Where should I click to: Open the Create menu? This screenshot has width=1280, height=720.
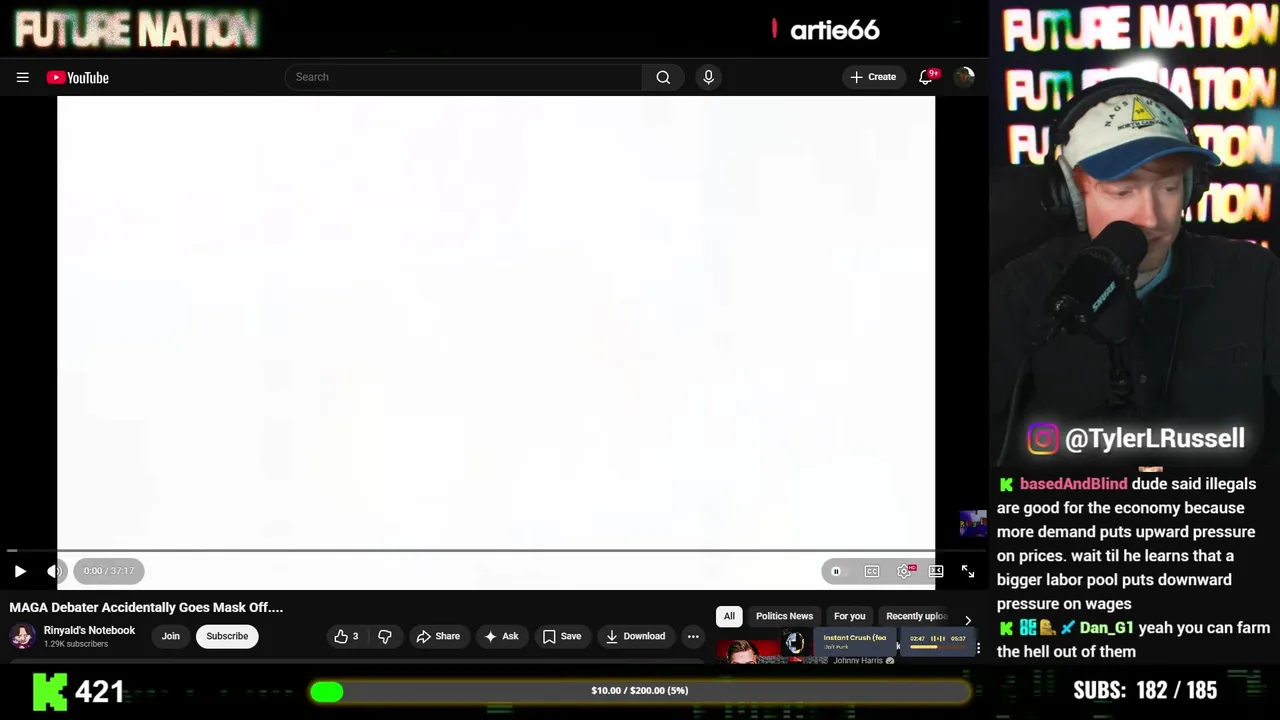coord(873,77)
